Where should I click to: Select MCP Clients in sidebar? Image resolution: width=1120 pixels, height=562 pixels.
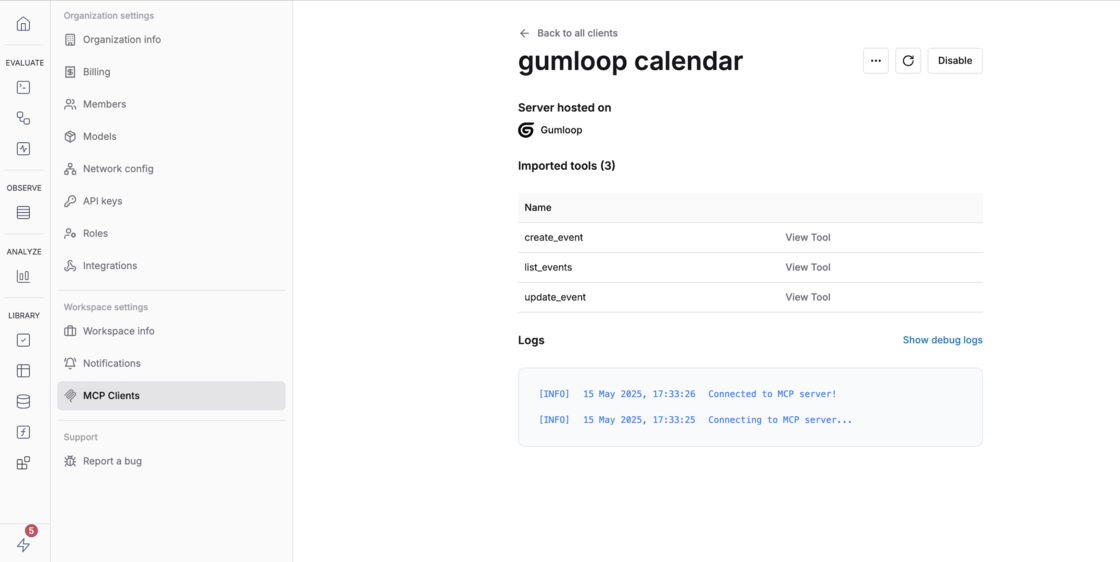171,396
